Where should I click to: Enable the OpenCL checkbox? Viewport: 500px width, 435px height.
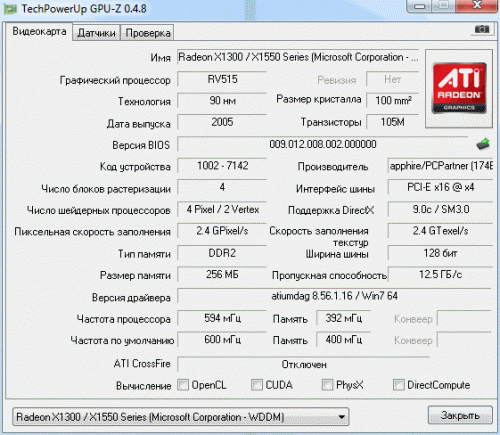tap(183, 385)
